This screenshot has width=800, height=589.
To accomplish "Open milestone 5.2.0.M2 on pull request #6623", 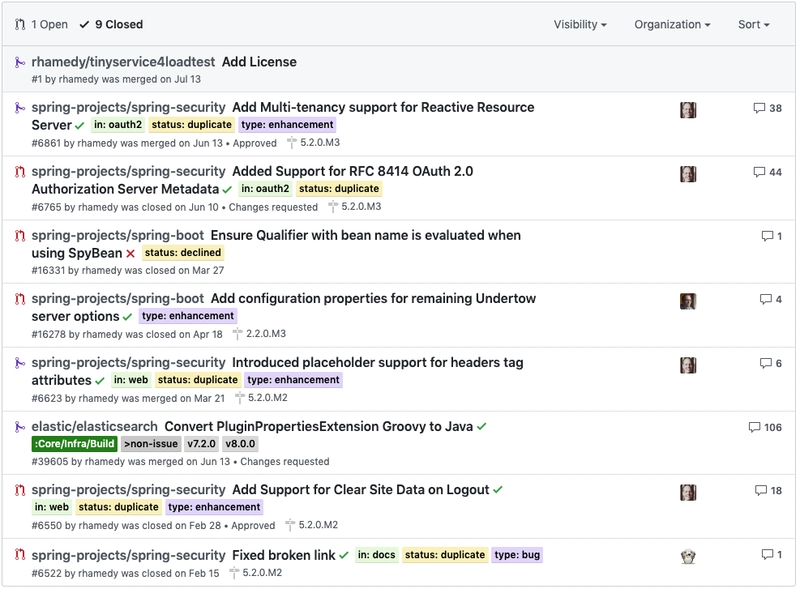I will (261, 398).
